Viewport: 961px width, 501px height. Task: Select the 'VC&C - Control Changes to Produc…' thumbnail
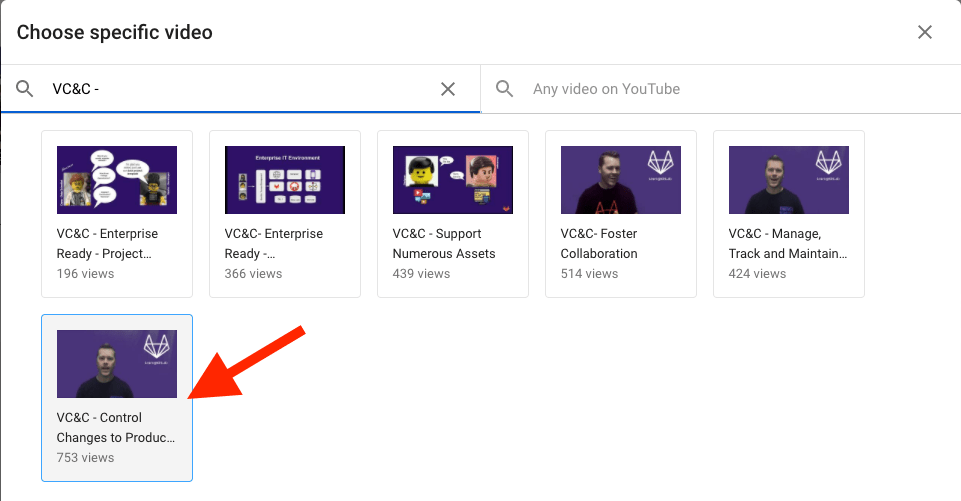117,364
